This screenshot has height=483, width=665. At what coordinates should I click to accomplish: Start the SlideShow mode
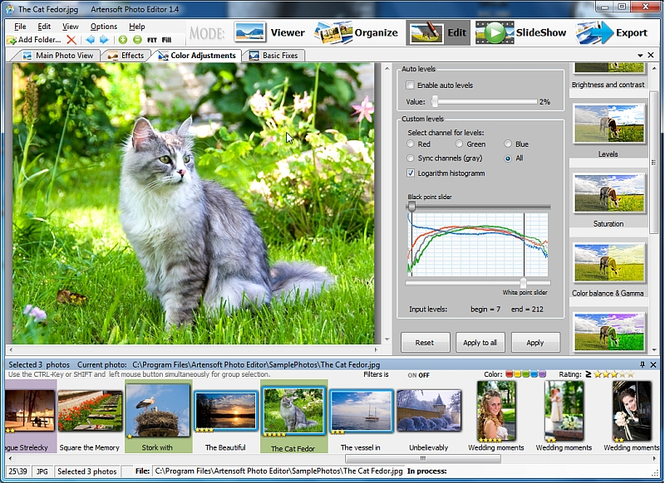(521, 33)
